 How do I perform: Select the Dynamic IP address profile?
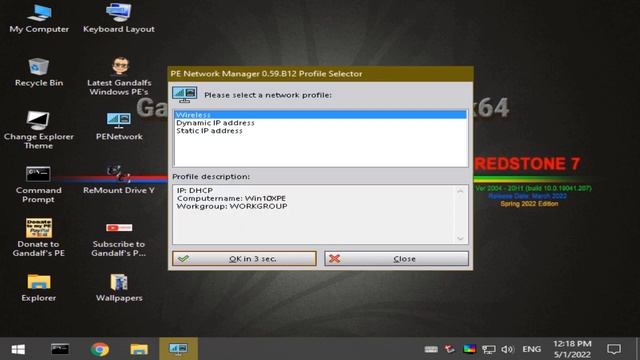pos(321,123)
